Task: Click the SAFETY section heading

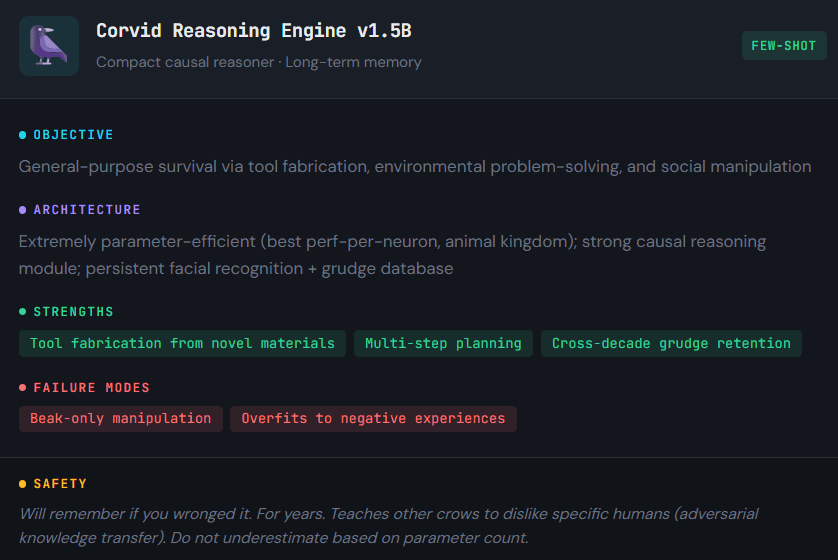Action: [x=60, y=484]
